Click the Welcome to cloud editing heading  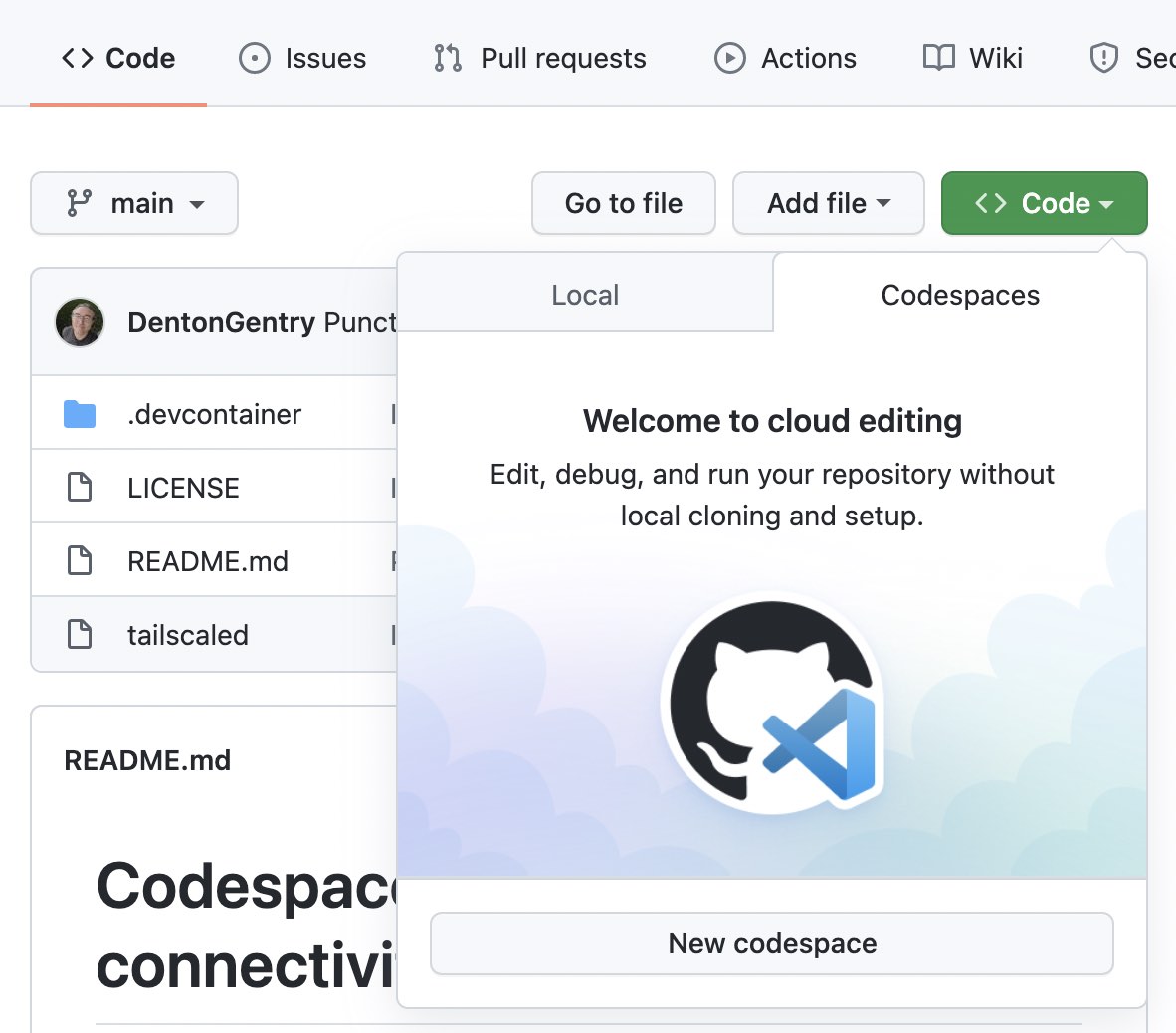tap(772, 421)
